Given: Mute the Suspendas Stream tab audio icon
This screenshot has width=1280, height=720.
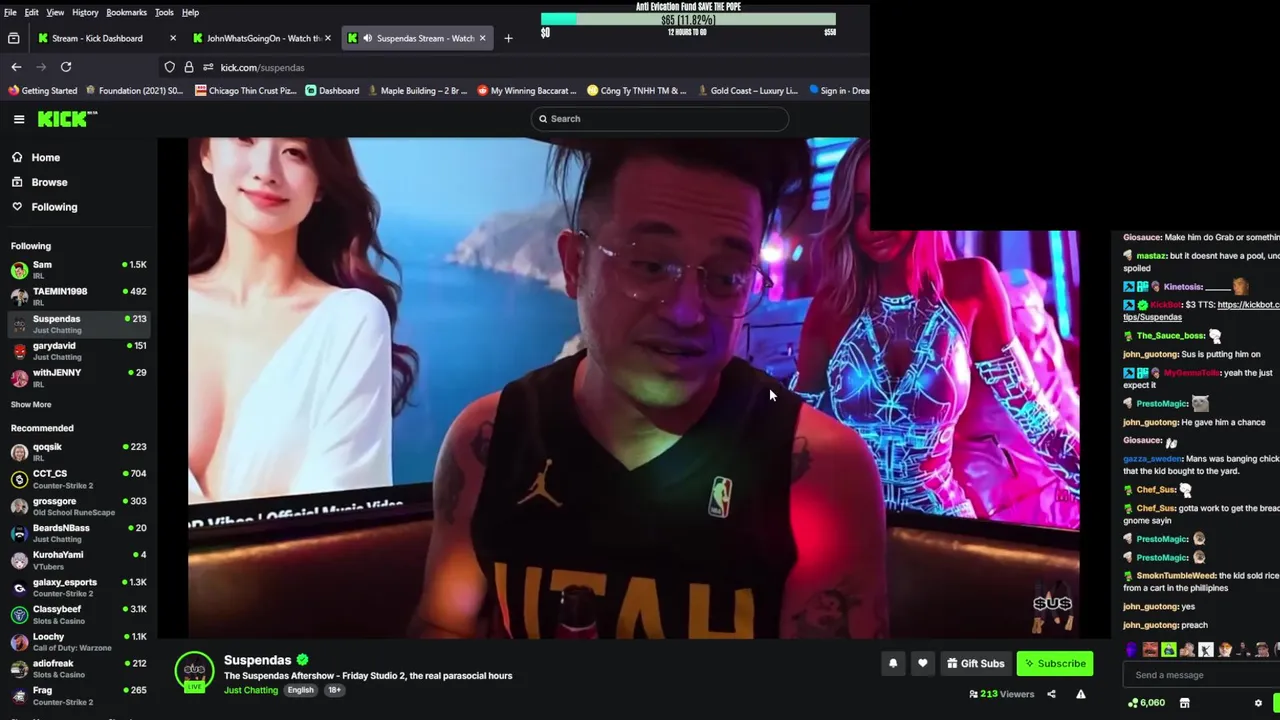Looking at the screenshot, I should click(368, 38).
